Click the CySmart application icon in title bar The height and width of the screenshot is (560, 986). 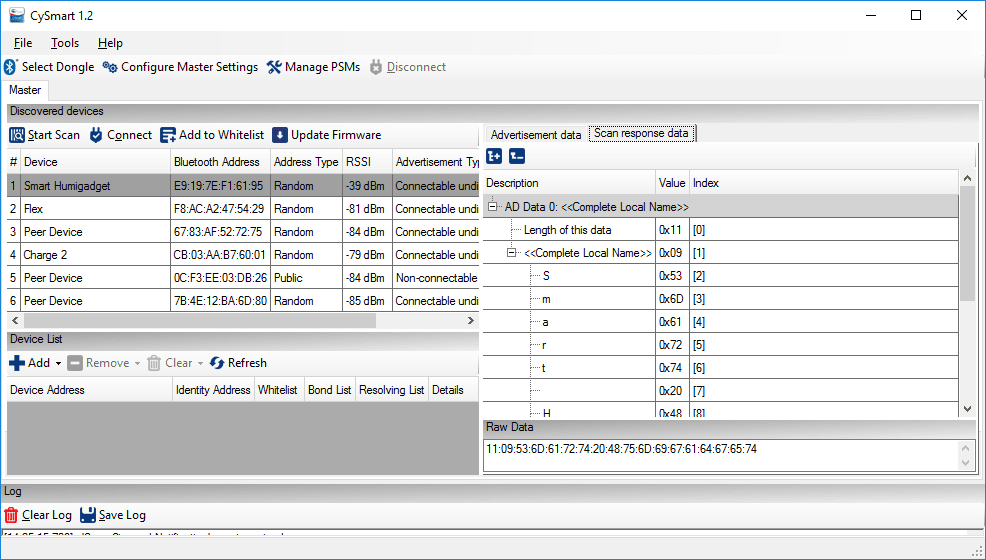tap(16, 16)
